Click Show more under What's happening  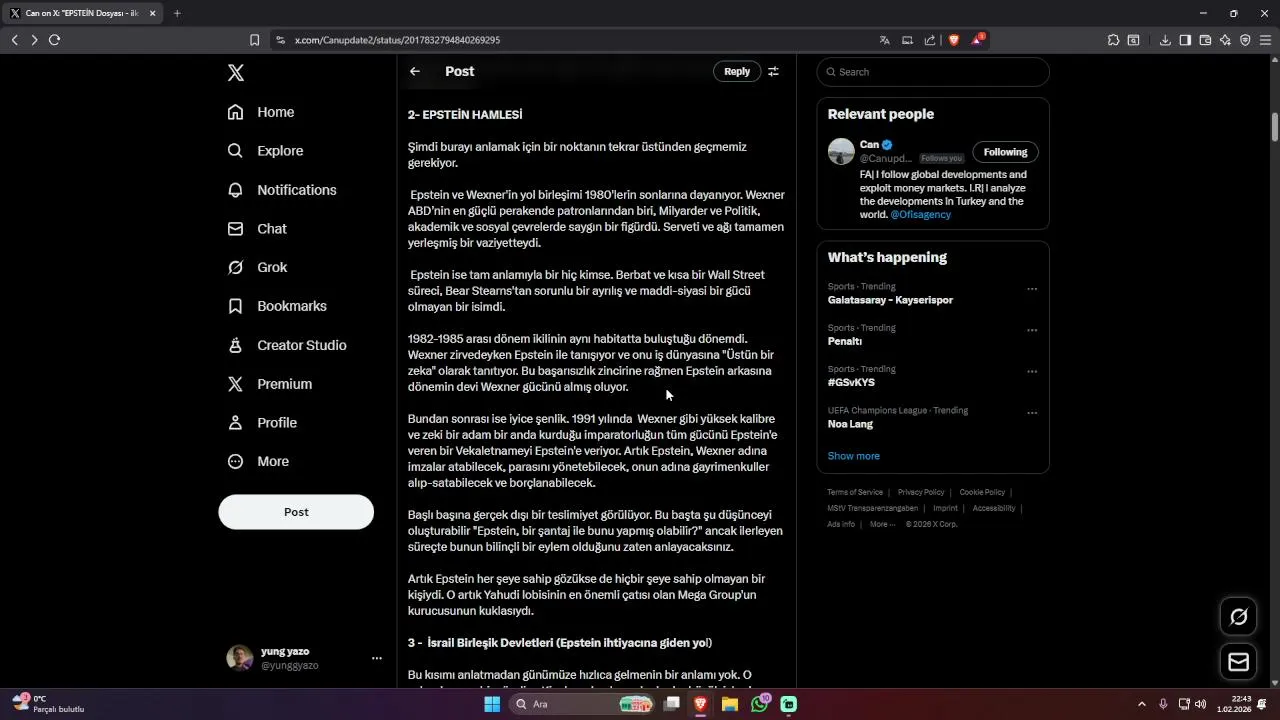coord(854,456)
